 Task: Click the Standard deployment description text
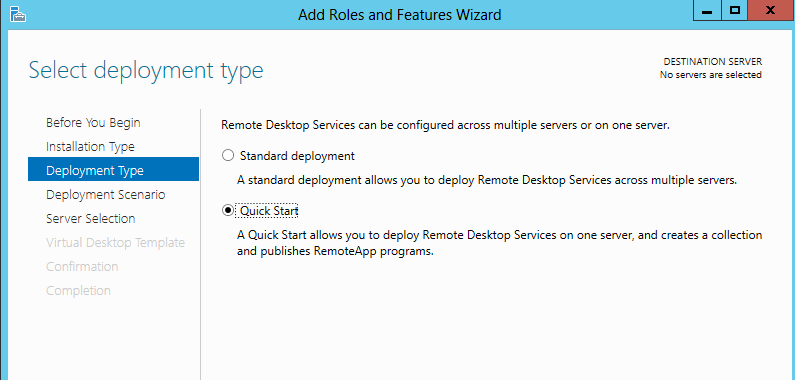(487, 180)
